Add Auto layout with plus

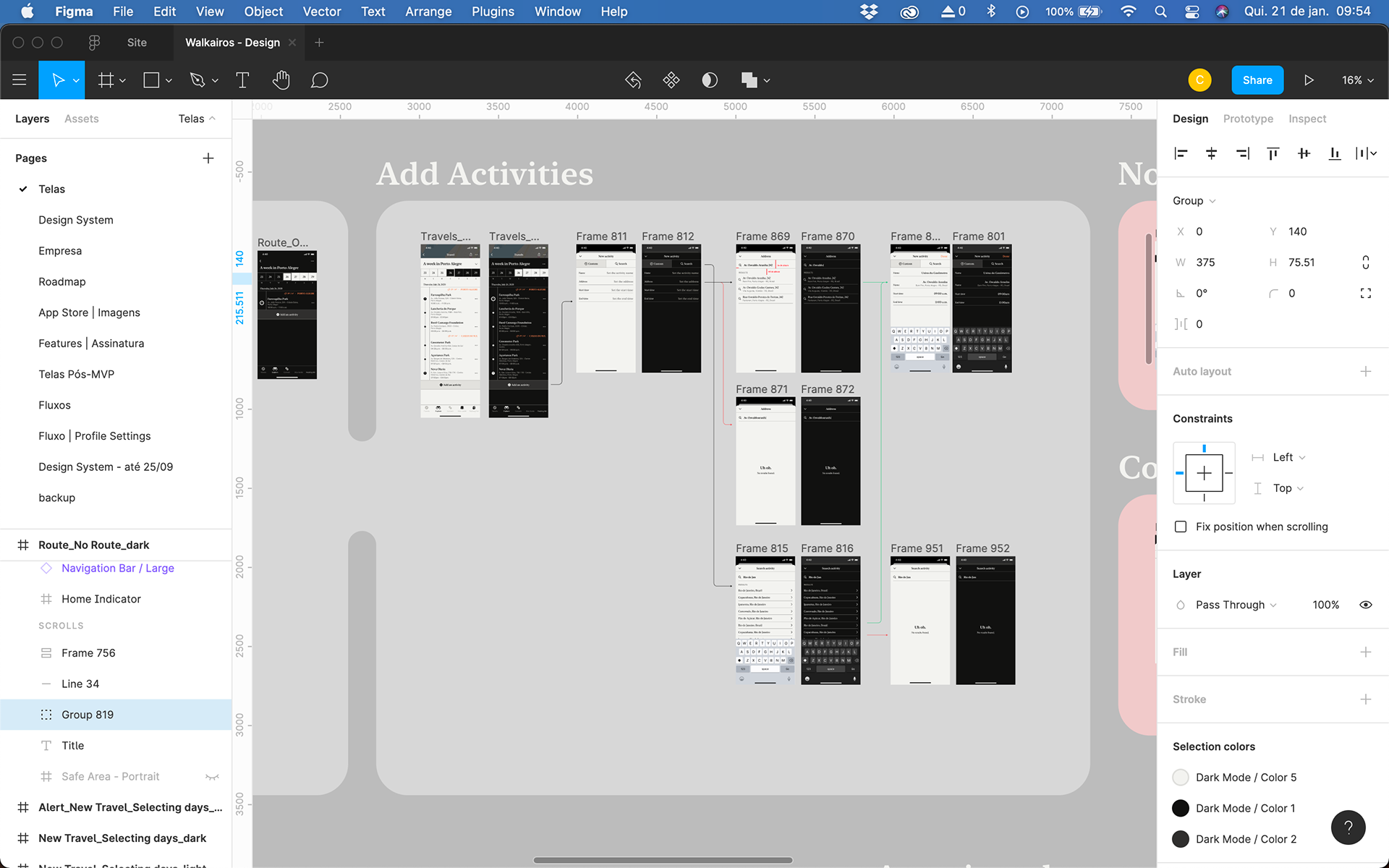pos(1366,371)
